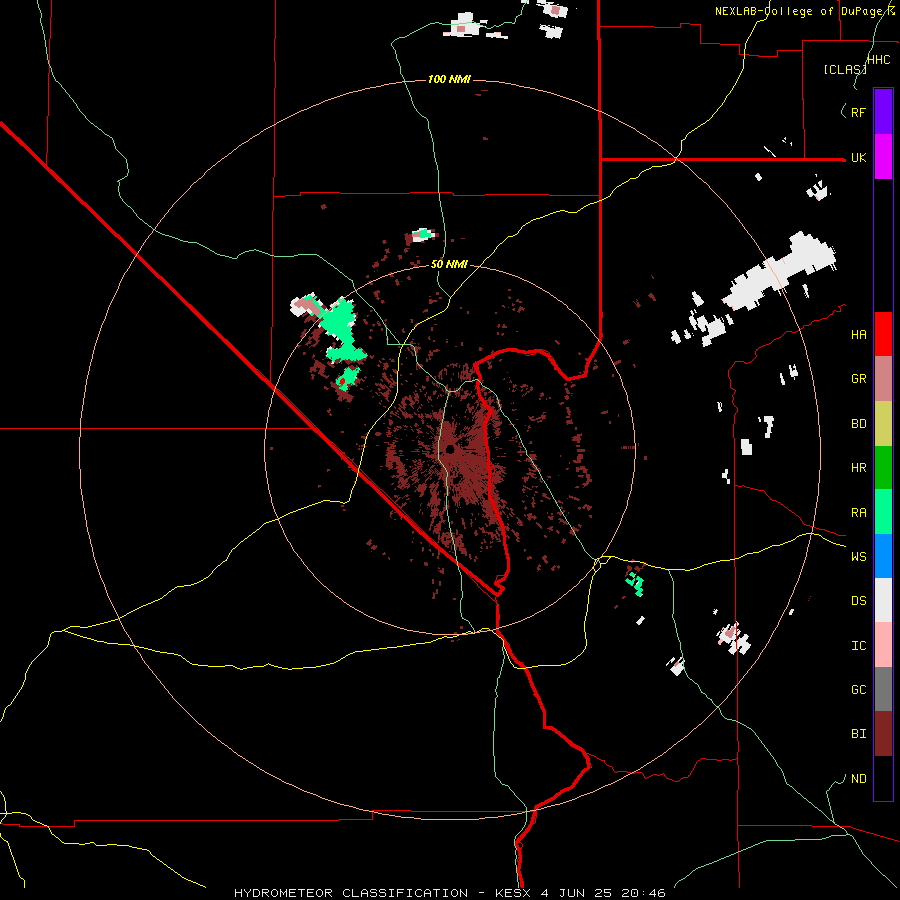Select the BD legend label
Image resolution: width=900 pixels, height=900 pixels.
[858, 424]
